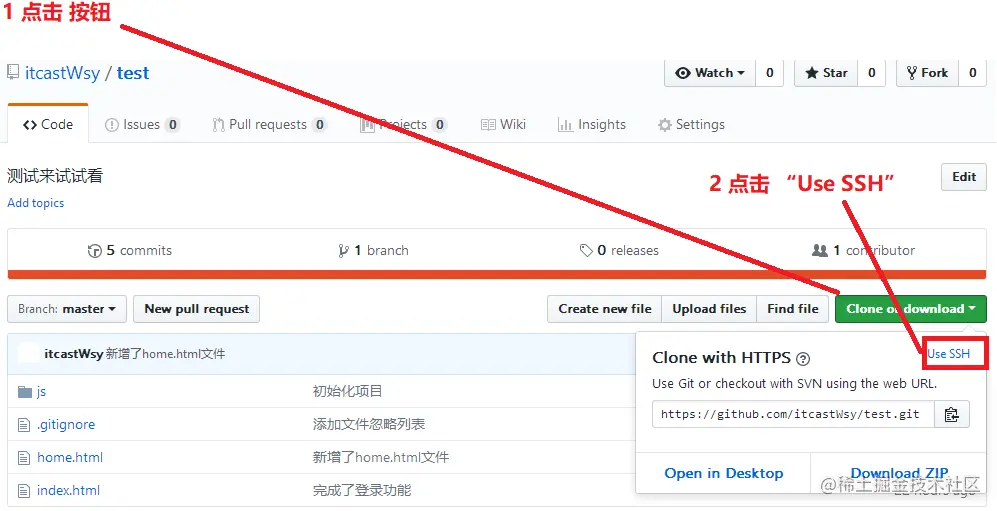
Task: Fork the test repository
Action: coord(927,73)
